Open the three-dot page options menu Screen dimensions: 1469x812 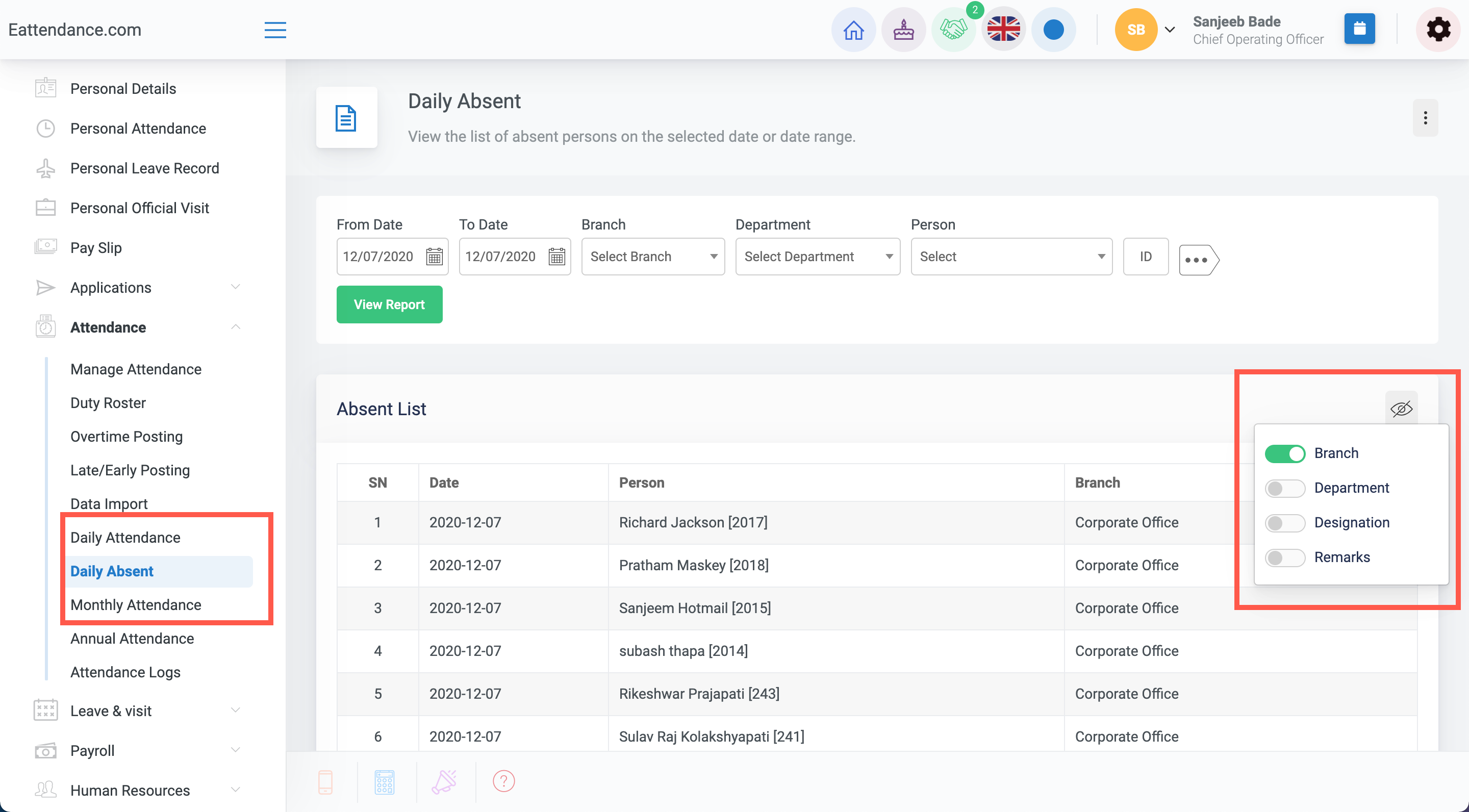[1425, 118]
